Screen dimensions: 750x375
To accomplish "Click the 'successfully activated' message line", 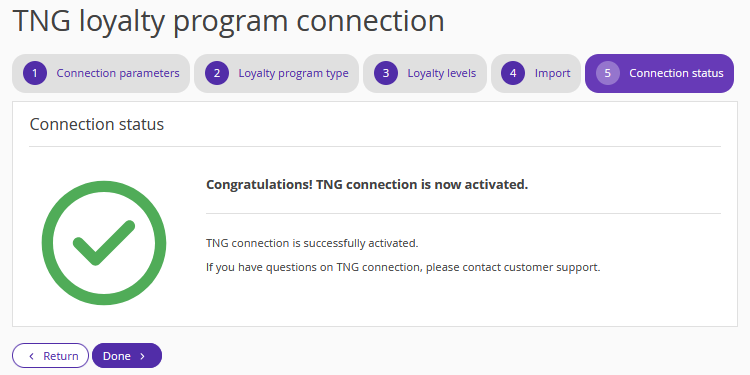I will [x=312, y=243].
